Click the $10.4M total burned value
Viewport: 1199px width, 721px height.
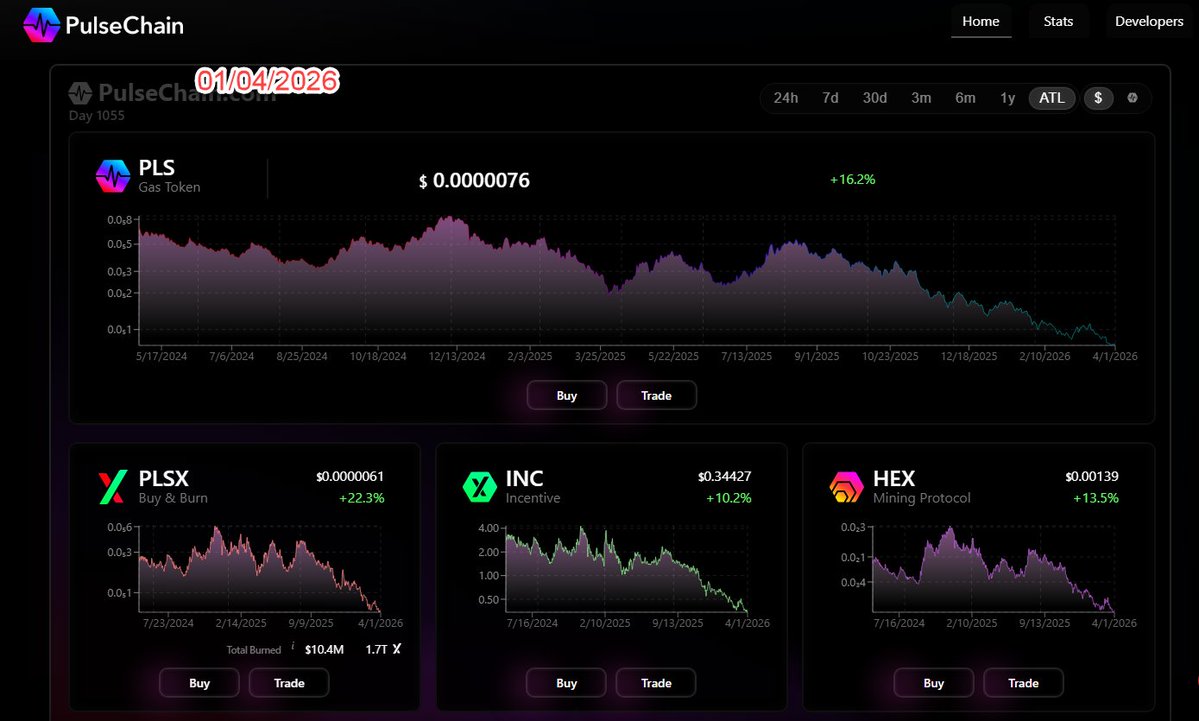(324, 650)
